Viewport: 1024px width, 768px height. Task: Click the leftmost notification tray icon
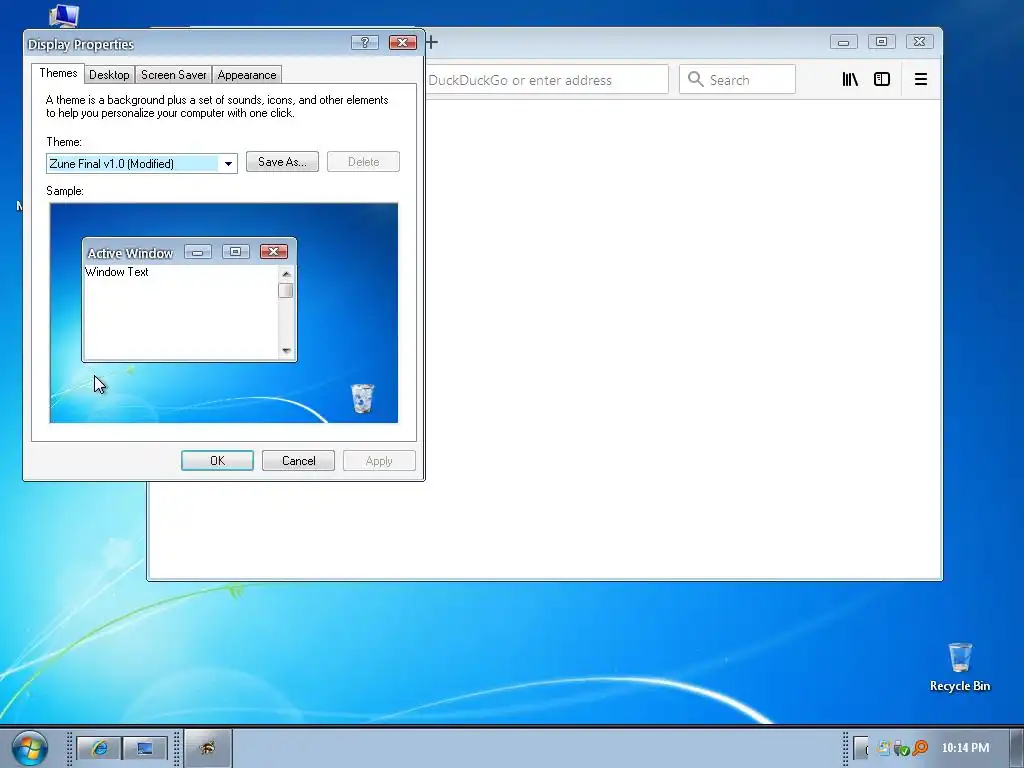click(884, 748)
